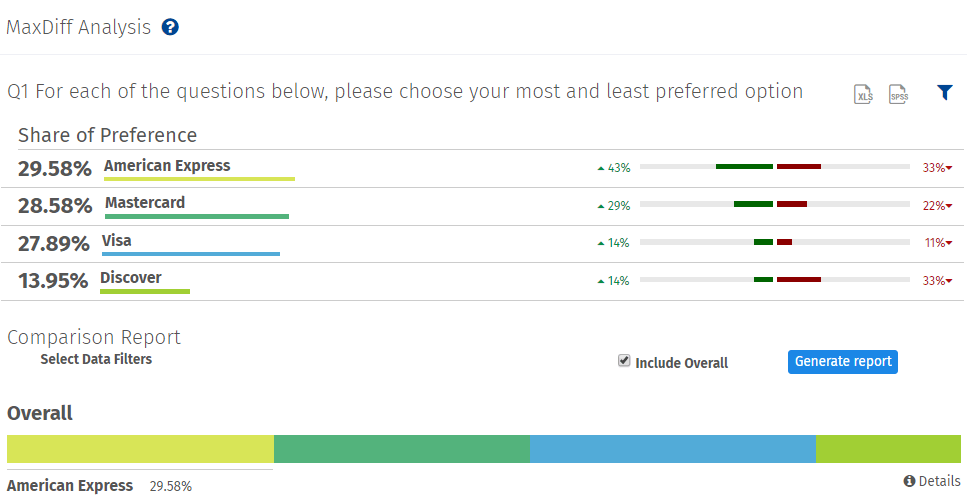Click the Details info icon
This screenshot has width=967, height=504.
[909, 482]
